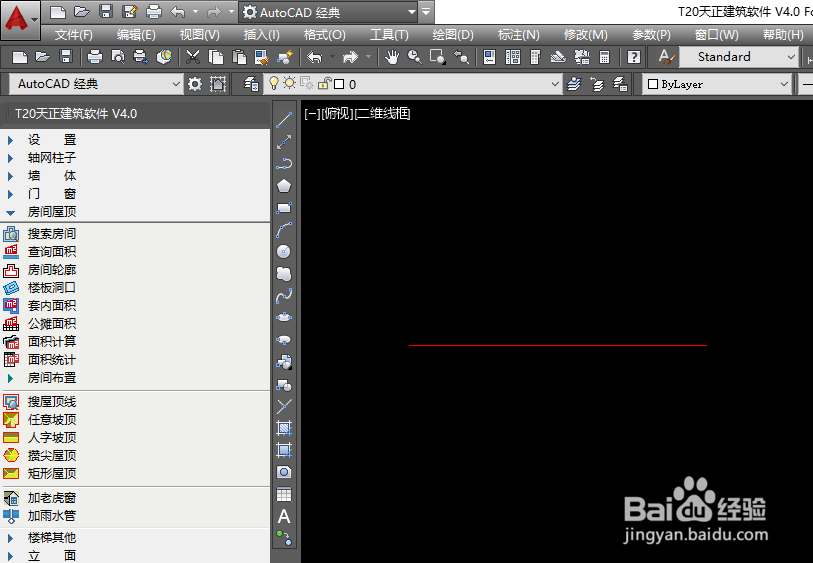Click the Plot printer icon in toolbar
Screen dimensions: 813x563
(95, 57)
